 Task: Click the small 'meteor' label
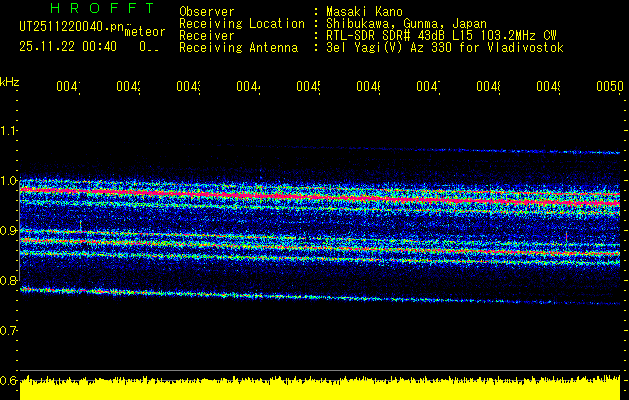click(x=145, y=31)
